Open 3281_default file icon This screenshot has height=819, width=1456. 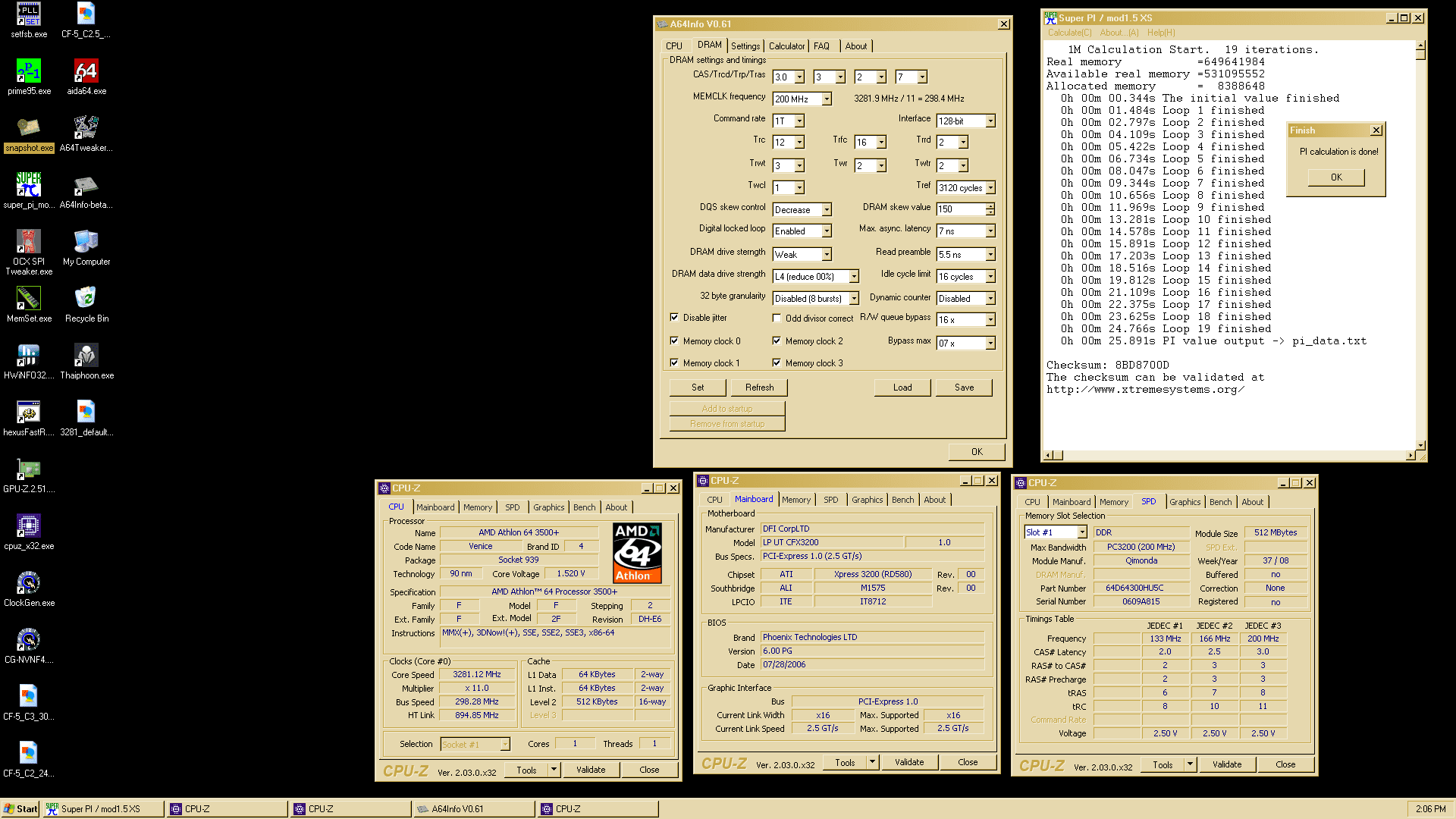coord(86,419)
